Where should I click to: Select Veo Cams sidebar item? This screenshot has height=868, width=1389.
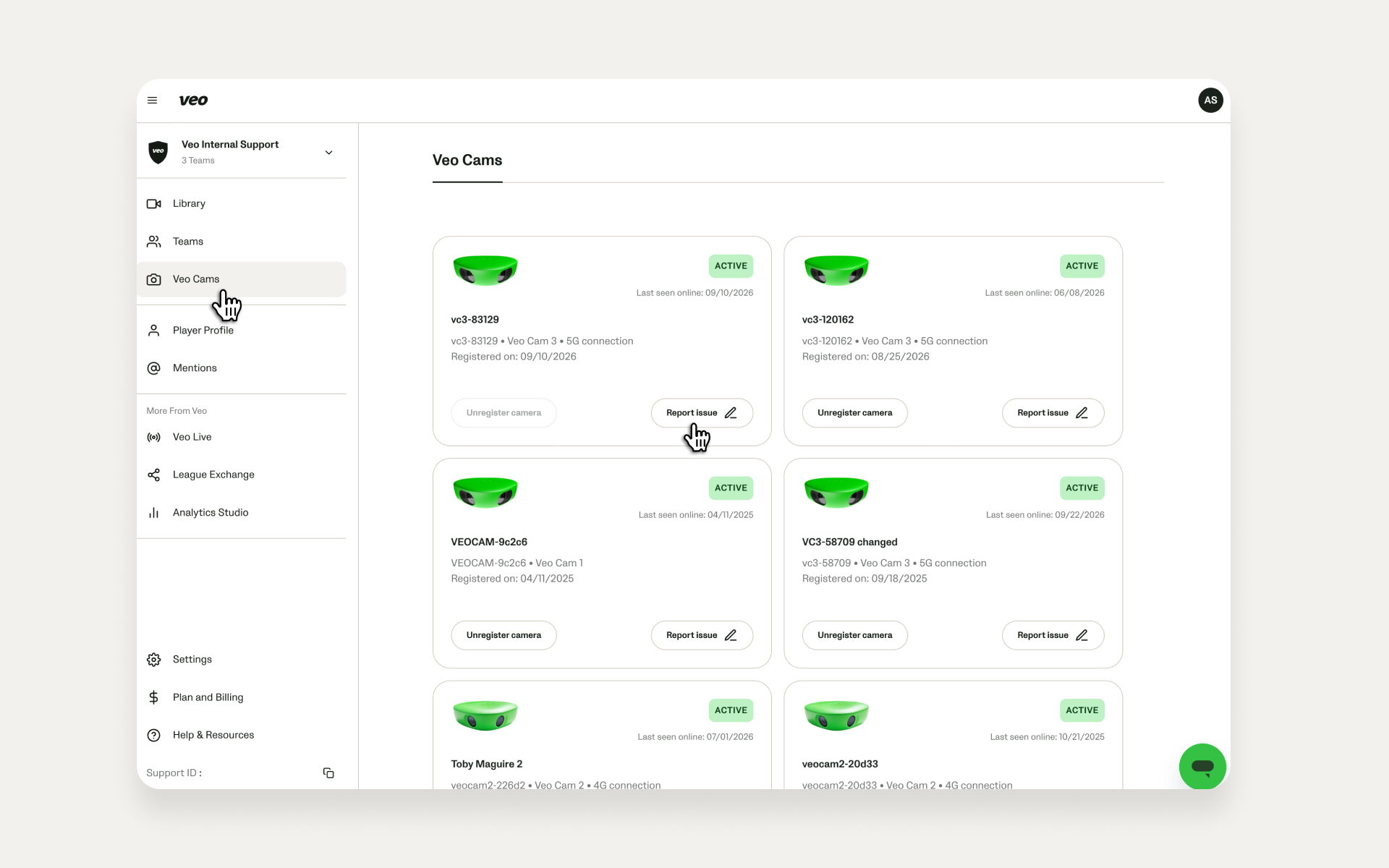pos(242,279)
